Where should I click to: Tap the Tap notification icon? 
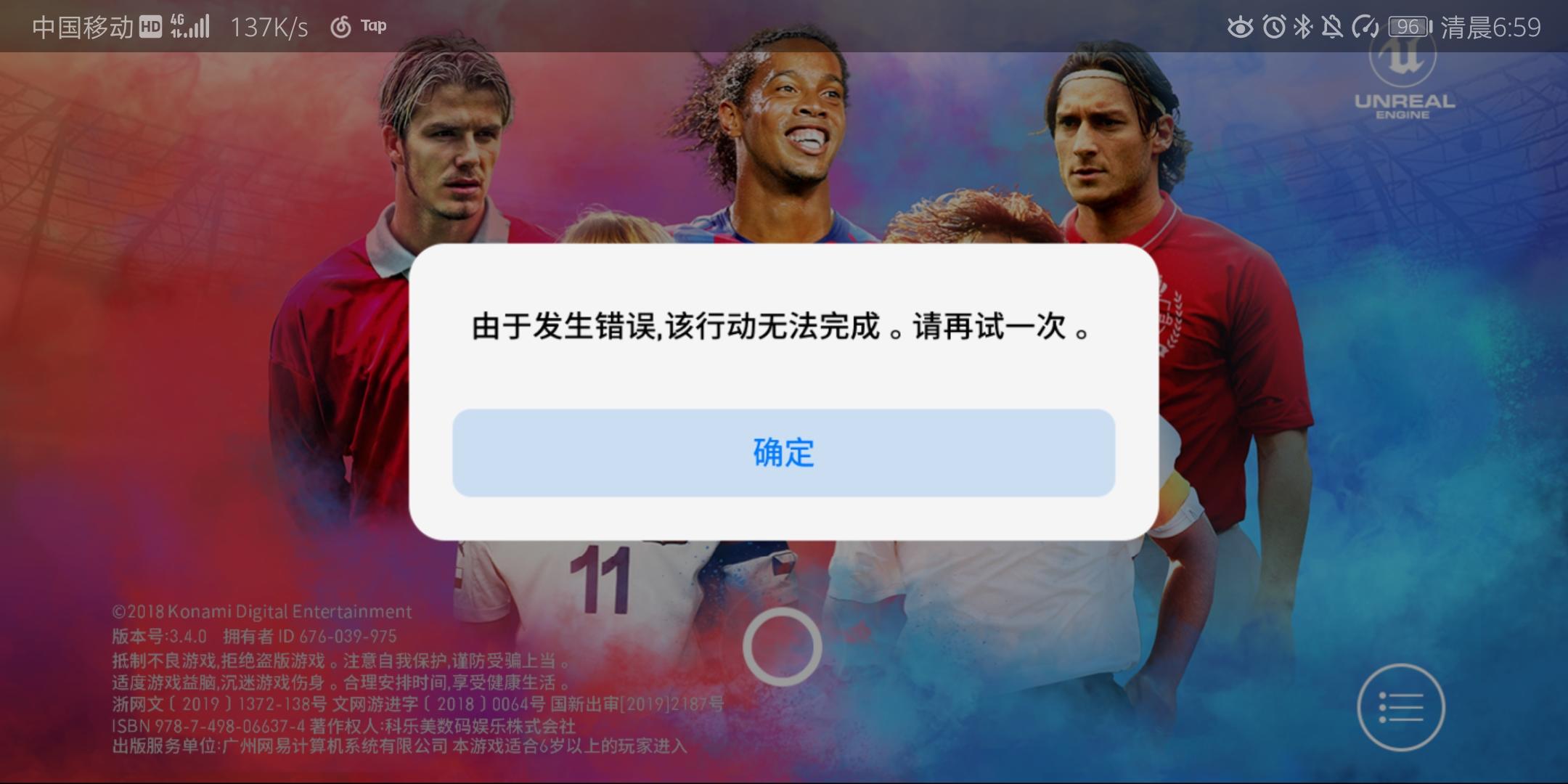(374, 27)
